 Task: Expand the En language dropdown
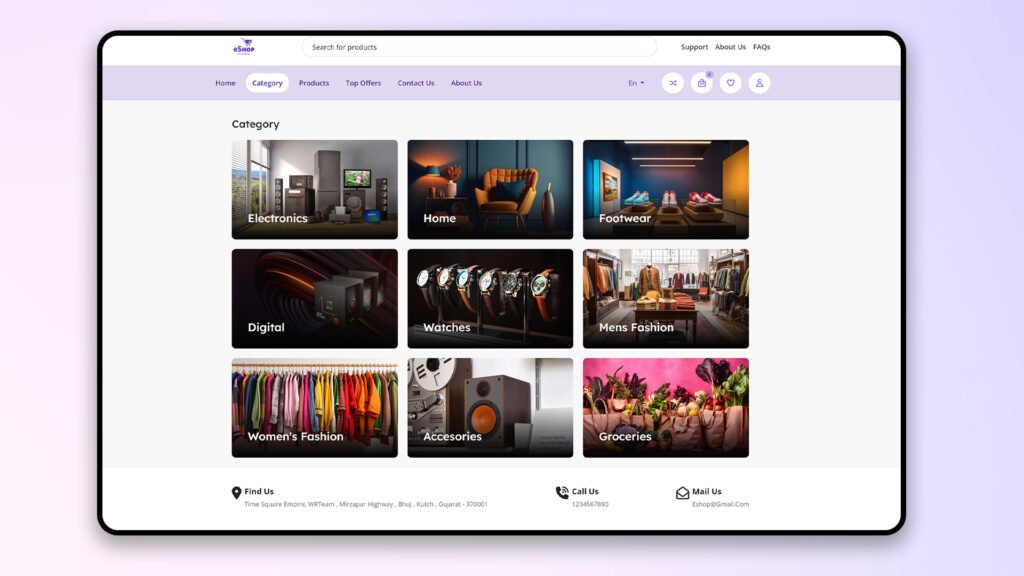pos(636,83)
